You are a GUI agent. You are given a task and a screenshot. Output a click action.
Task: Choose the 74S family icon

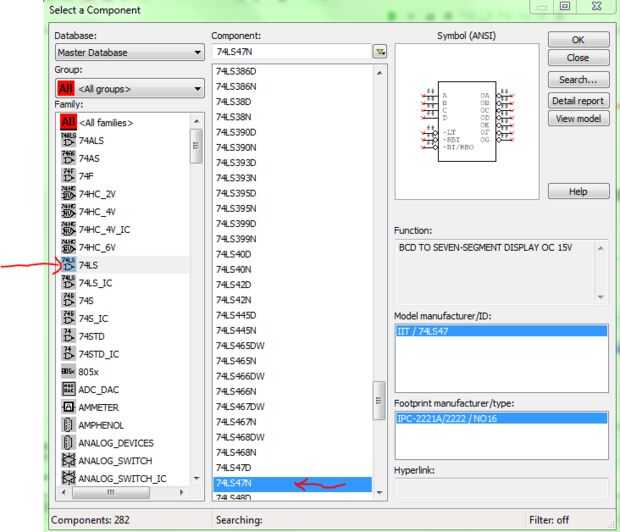click(x=68, y=300)
